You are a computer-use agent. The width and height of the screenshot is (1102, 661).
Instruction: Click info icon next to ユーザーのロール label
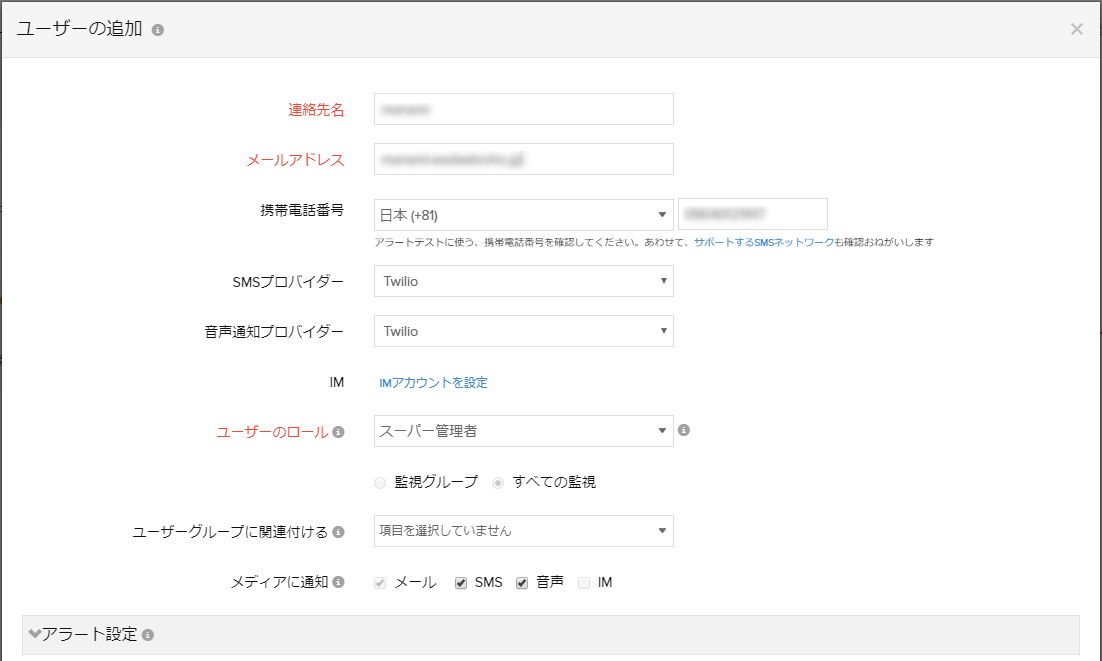[338, 432]
